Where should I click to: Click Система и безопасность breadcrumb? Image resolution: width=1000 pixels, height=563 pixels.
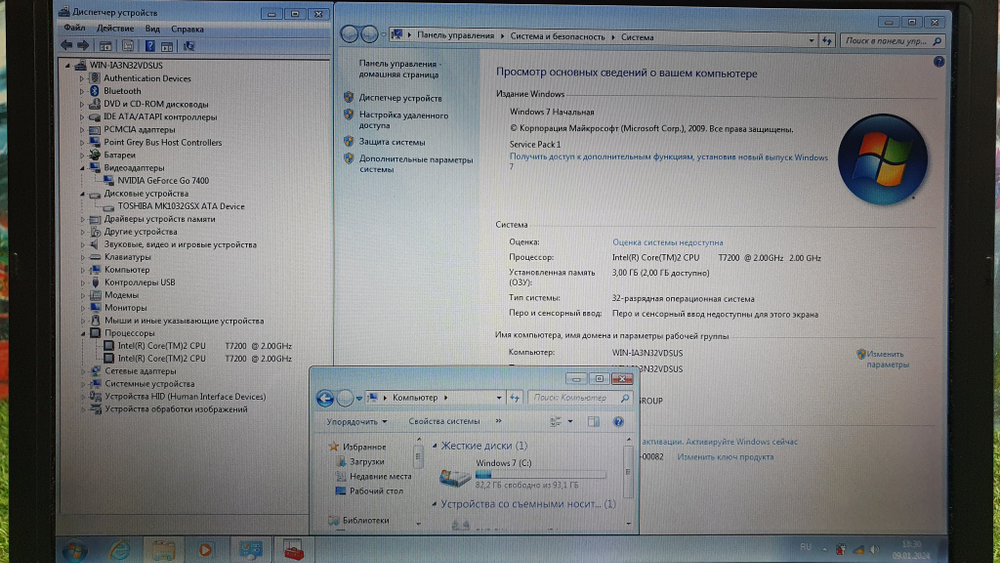pos(557,37)
